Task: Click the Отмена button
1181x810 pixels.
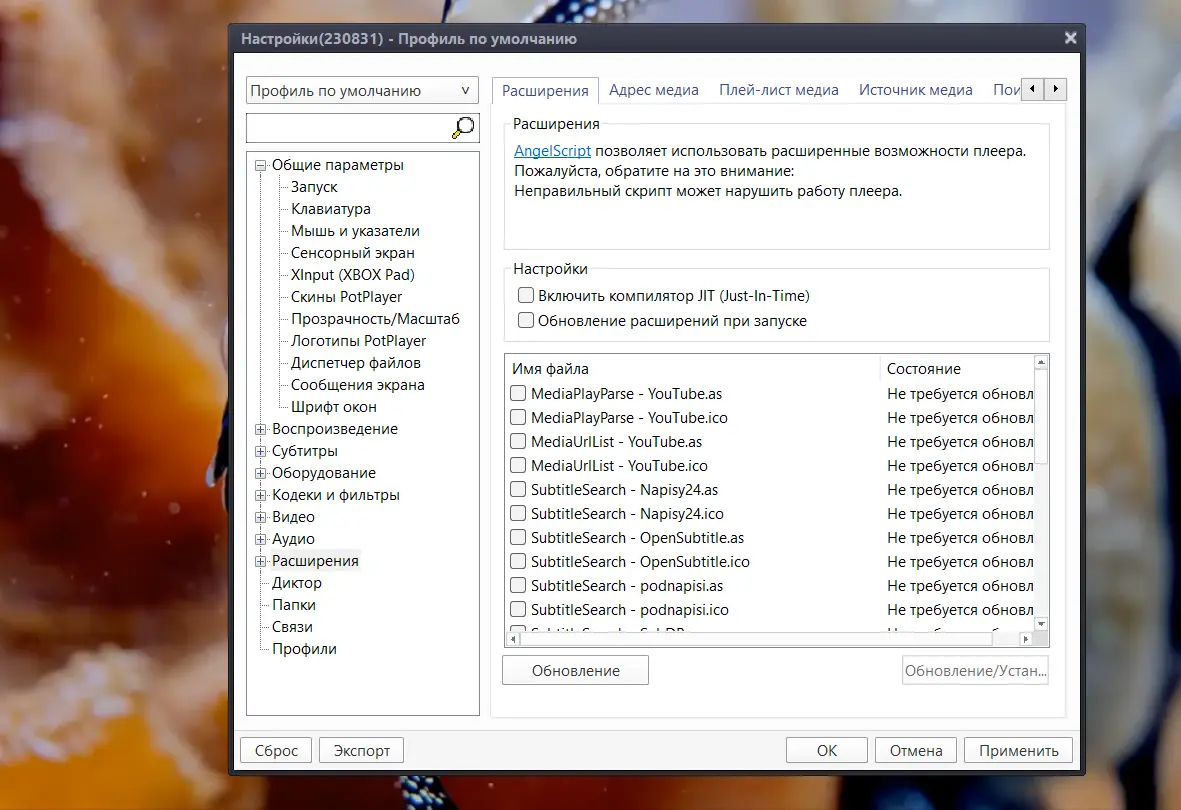Action: [916, 750]
